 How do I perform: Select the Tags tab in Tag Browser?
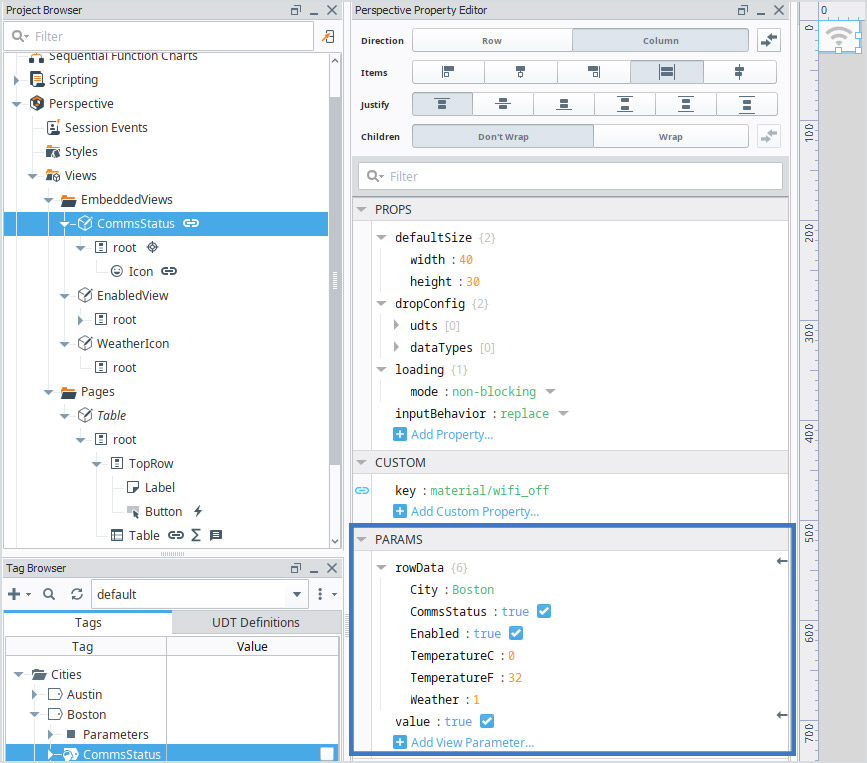pyautogui.click(x=87, y=622)
